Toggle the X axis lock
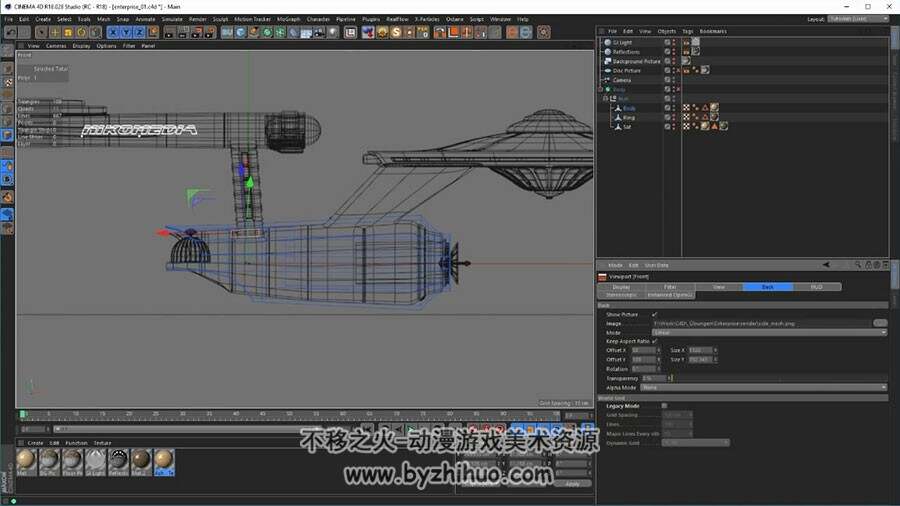This screenshot has height=506, width=900. click(112, 32)
